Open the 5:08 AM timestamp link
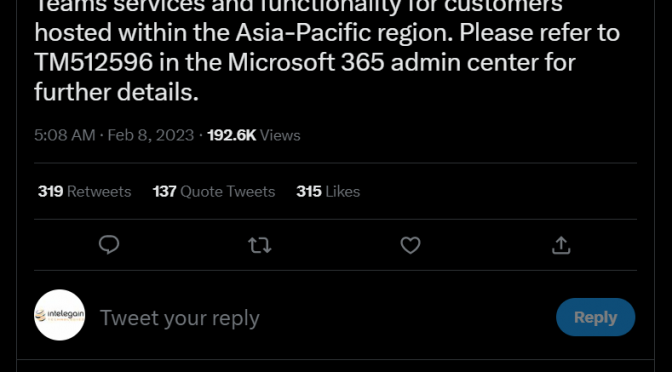Screen dimensions: 672x372 point(65,135)
